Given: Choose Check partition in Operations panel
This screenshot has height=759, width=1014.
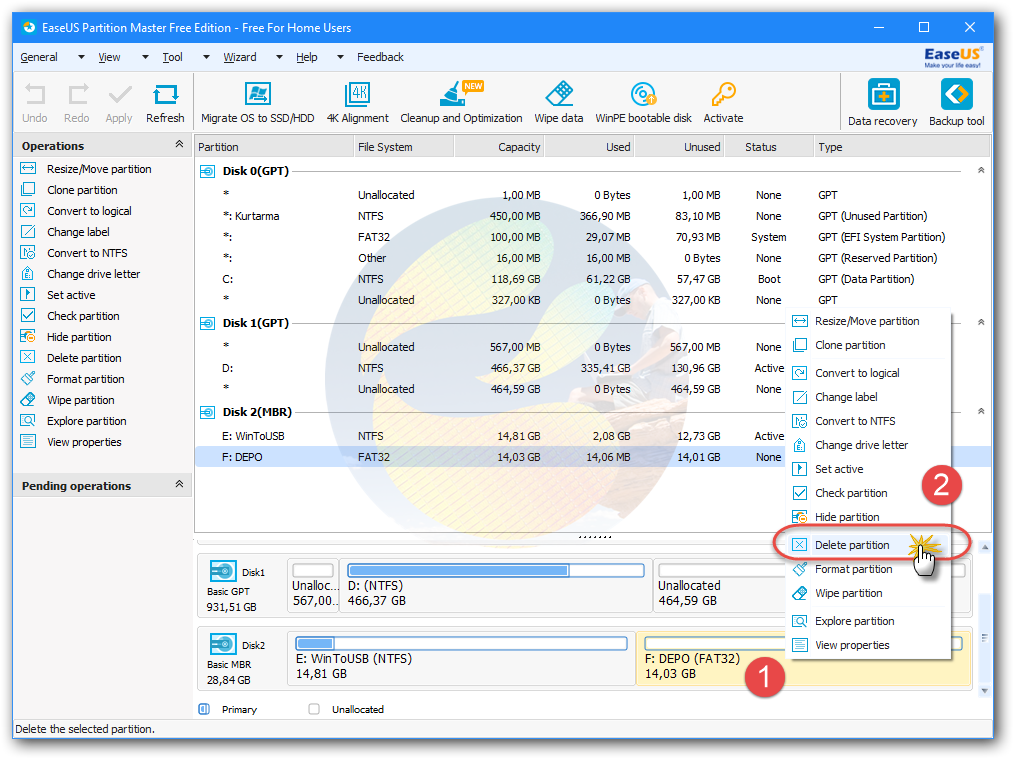Looking at the screenshot, I should click(x=83, y=316).
